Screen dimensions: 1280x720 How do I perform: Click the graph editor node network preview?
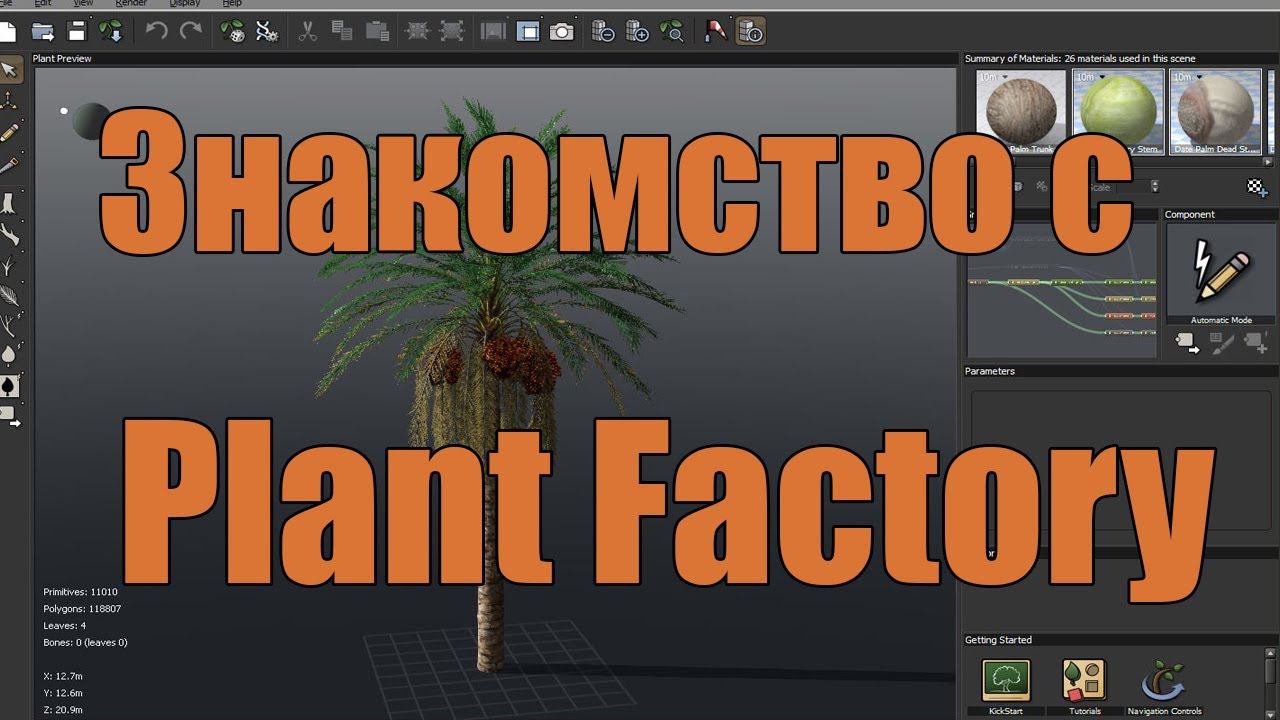point(1062,291)
